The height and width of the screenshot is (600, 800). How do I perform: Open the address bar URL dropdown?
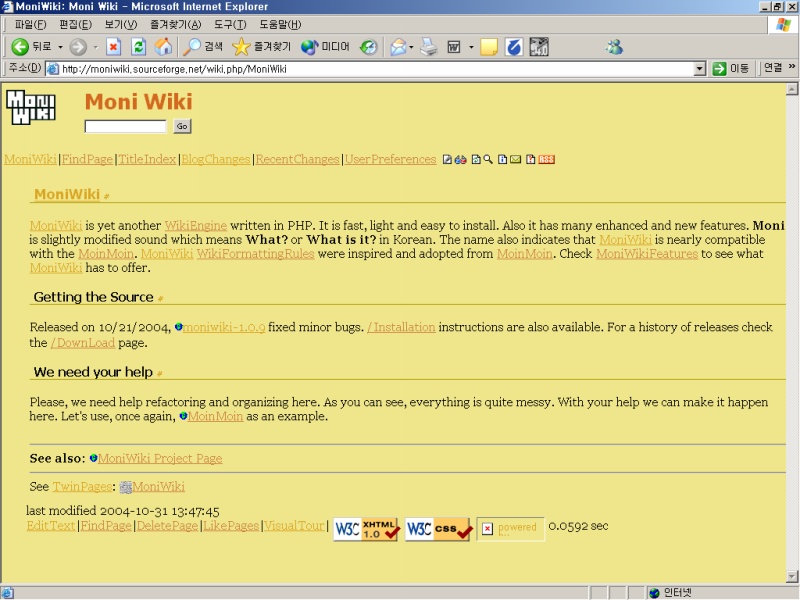pyautogui.click(x=700, y=68)
